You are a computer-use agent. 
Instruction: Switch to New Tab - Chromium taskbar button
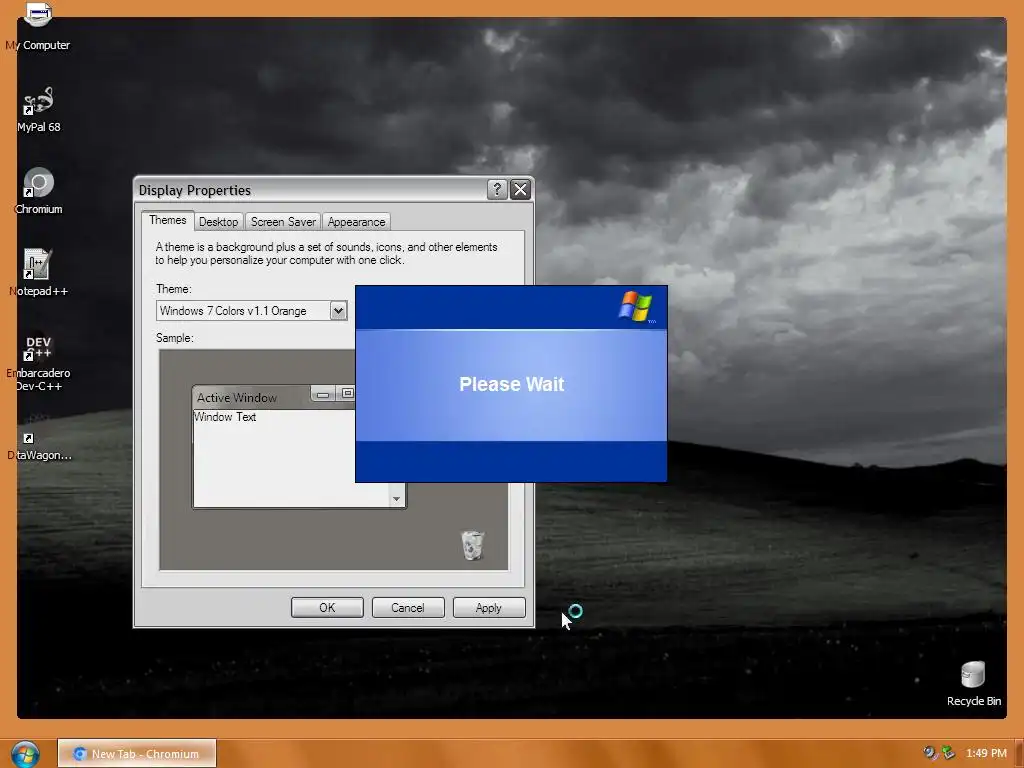[137, 754]
